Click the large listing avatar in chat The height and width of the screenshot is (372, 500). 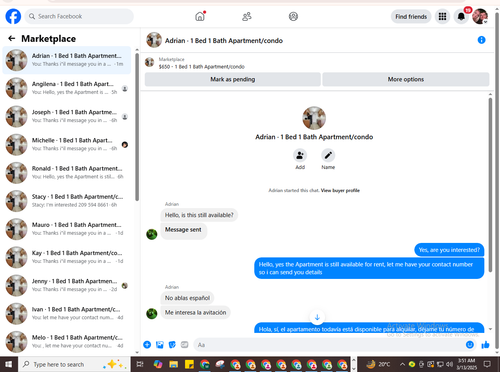pos(314,118)
